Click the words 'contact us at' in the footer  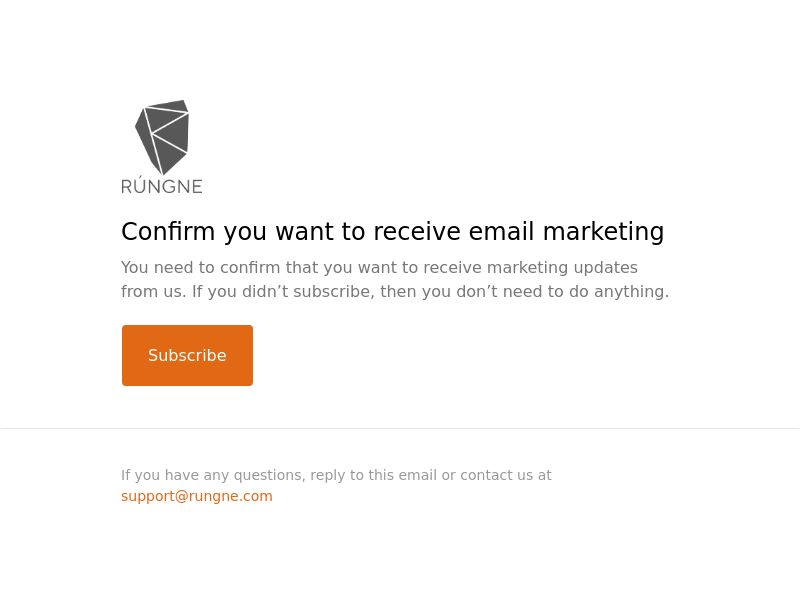click(x=506, y=475)
